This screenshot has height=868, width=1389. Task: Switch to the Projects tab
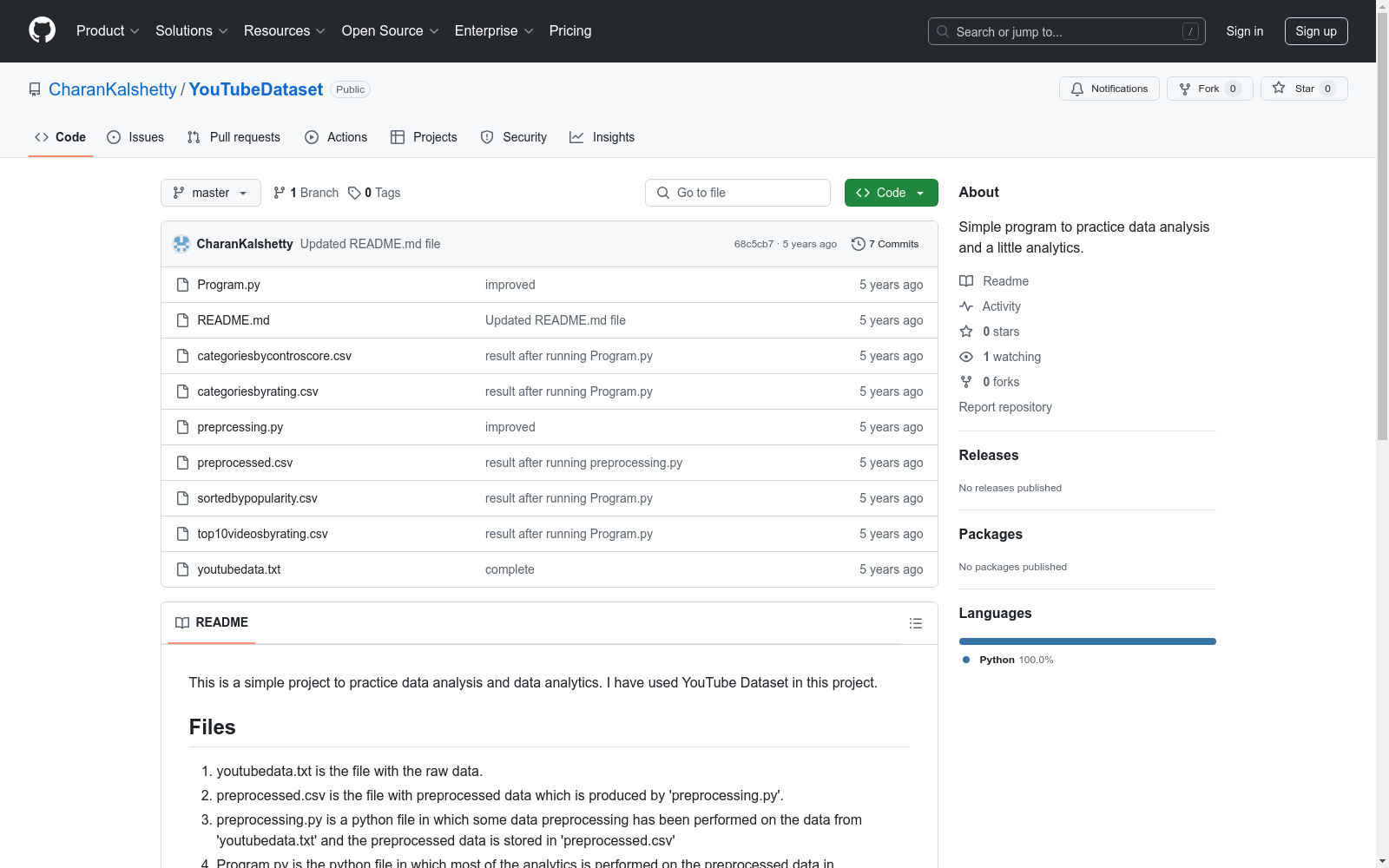point(424,137)
